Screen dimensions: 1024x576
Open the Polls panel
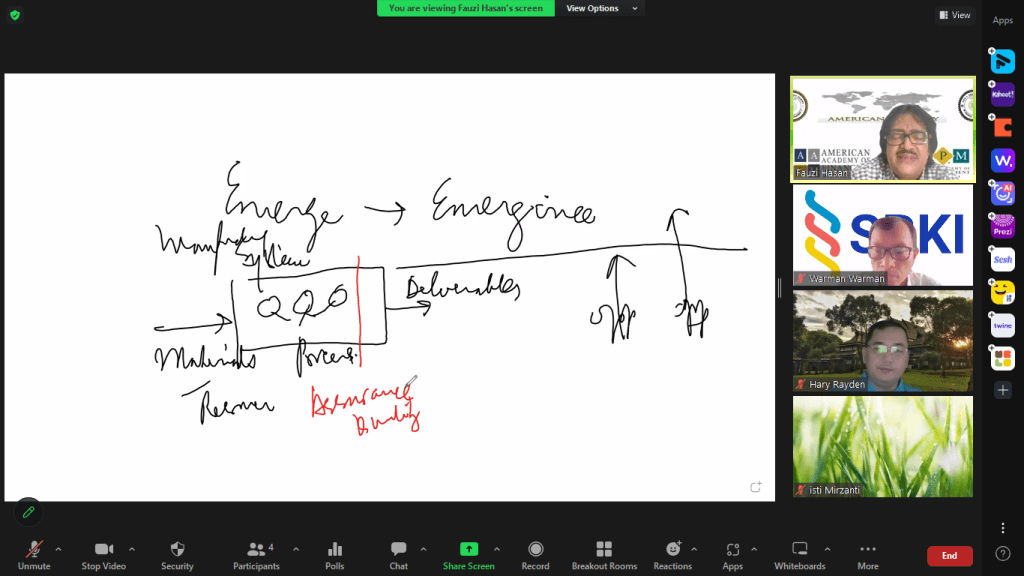click(x=334, y=556)
